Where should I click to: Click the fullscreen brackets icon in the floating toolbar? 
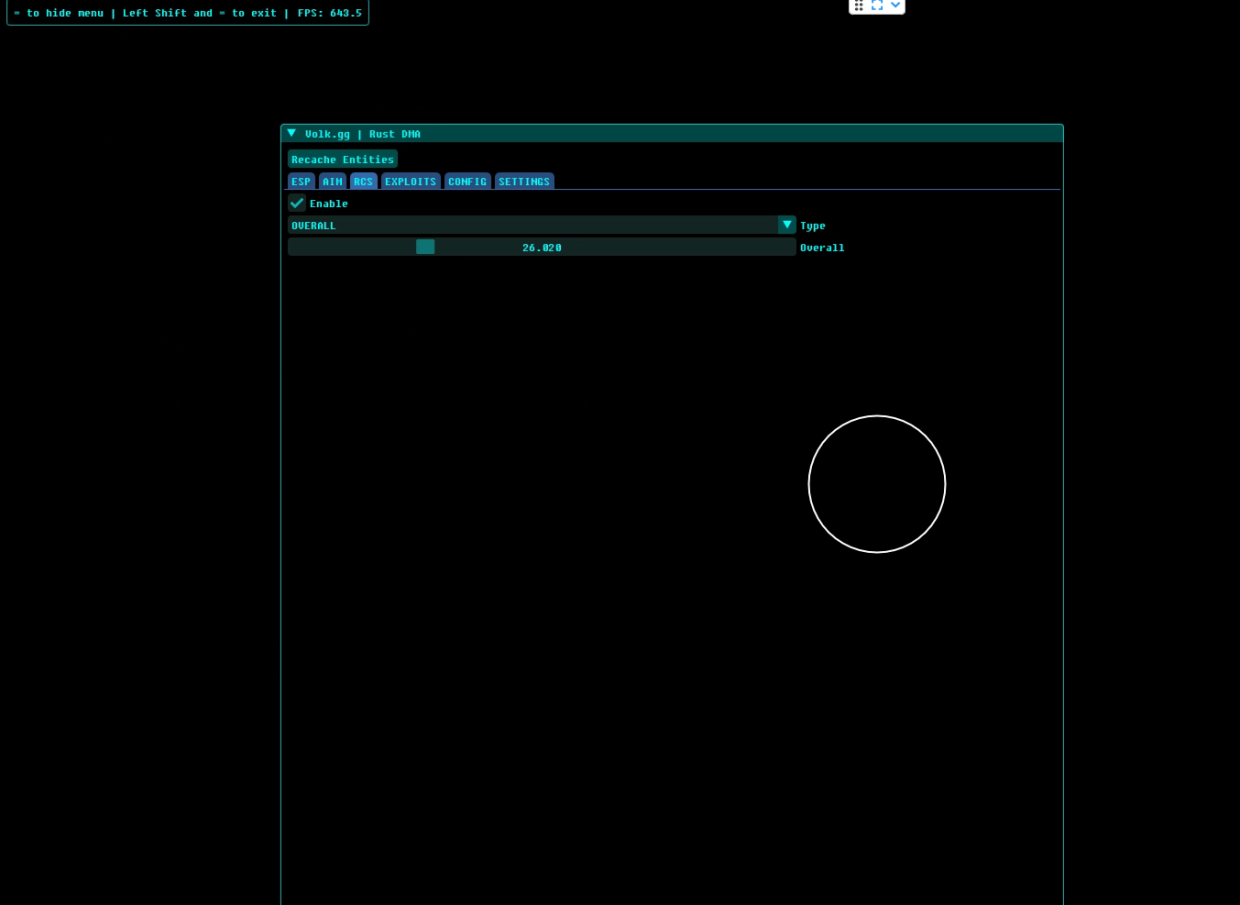[x=877, y=5]
